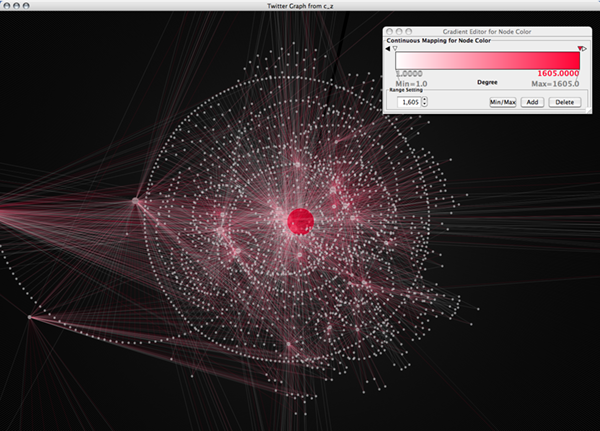Click the Range Setting value field
This screenshot has width=600, height=431.
click(x=408, y=102)
